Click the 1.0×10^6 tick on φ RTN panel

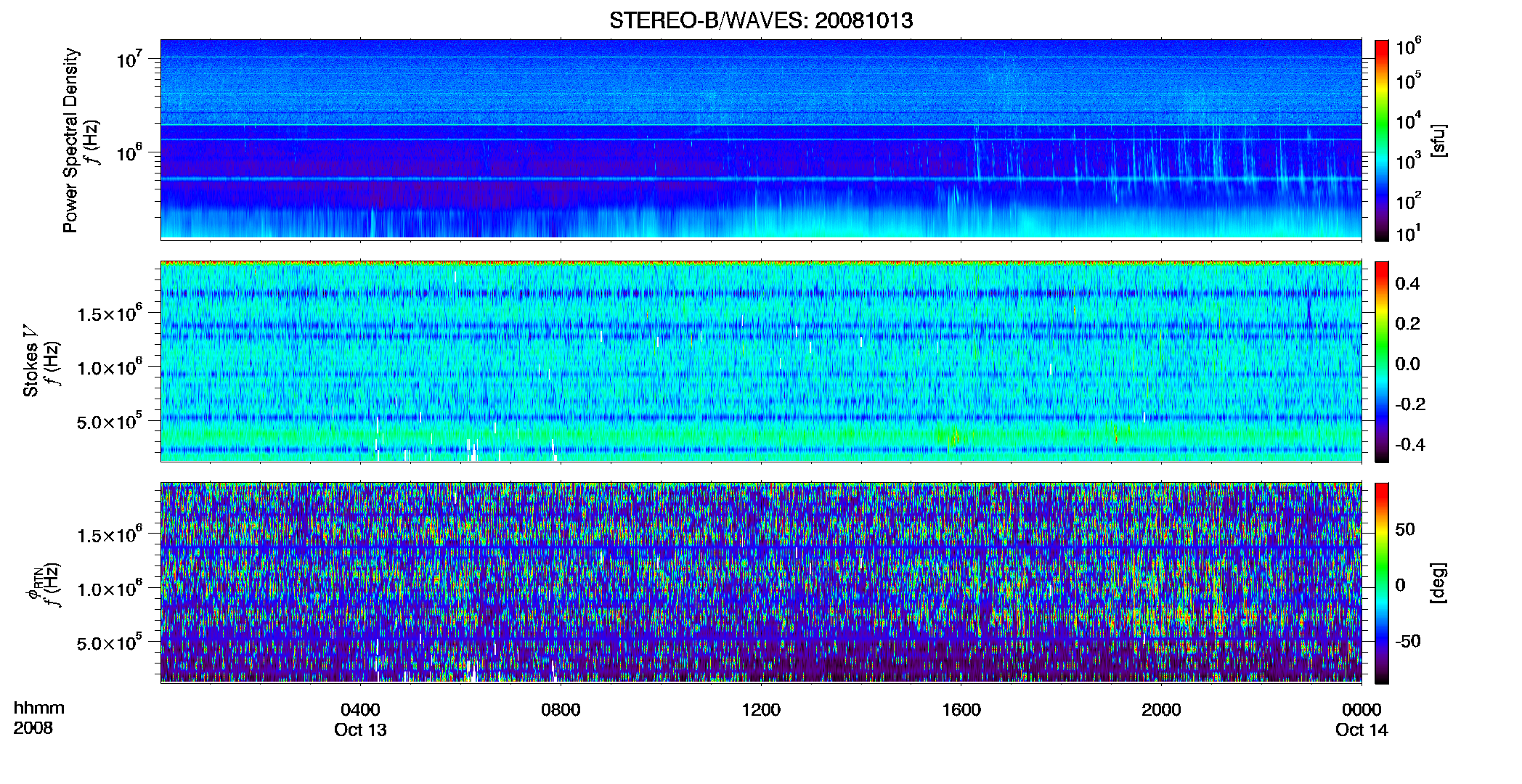(x=109, y=589)
